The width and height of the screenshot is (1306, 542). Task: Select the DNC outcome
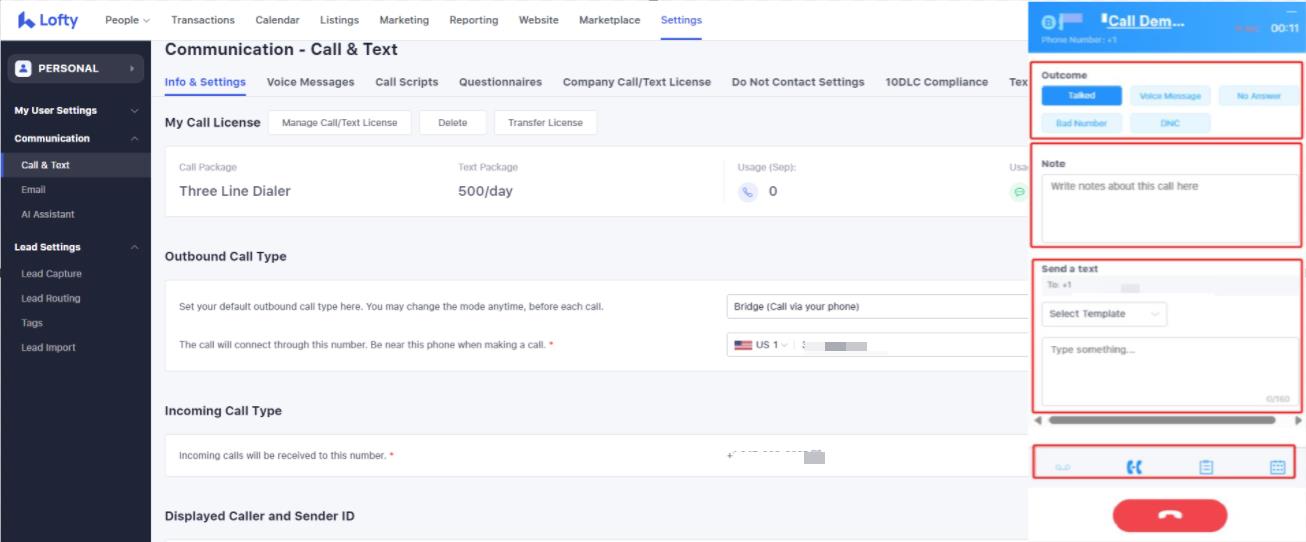point(1170,123)
